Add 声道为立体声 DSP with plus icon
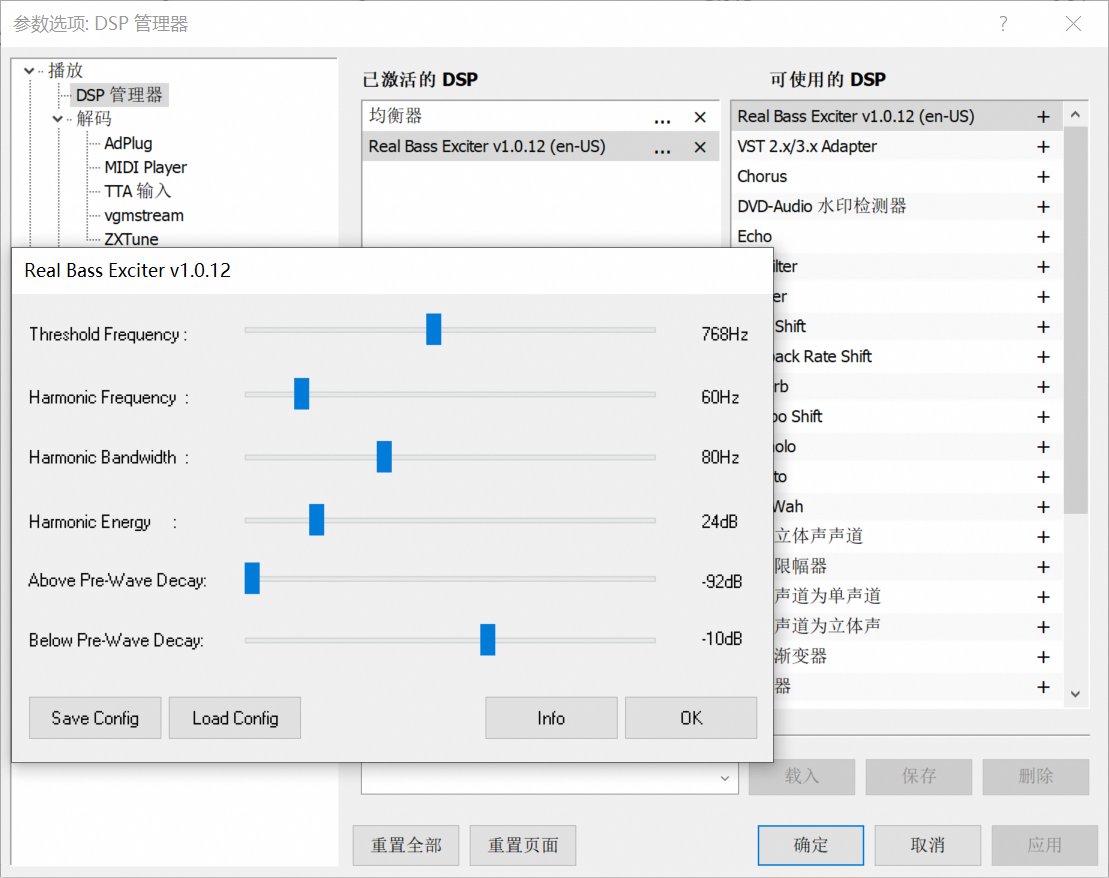This screenshot has width=1109, height=878. coord(1043,628)
